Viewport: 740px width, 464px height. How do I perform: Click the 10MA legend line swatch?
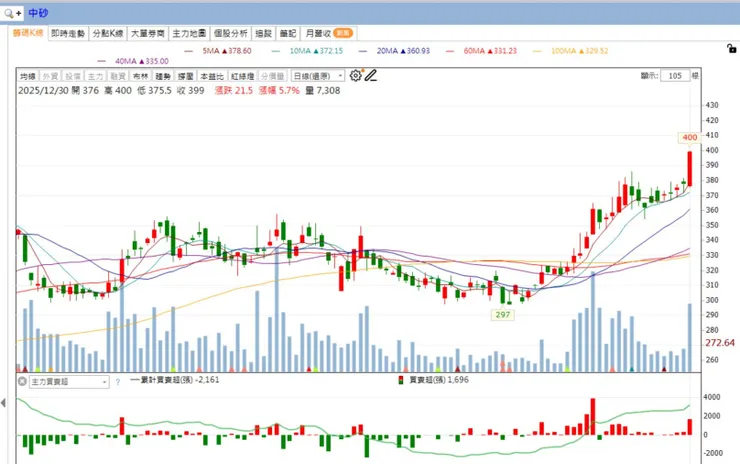(x=276, y=51)
